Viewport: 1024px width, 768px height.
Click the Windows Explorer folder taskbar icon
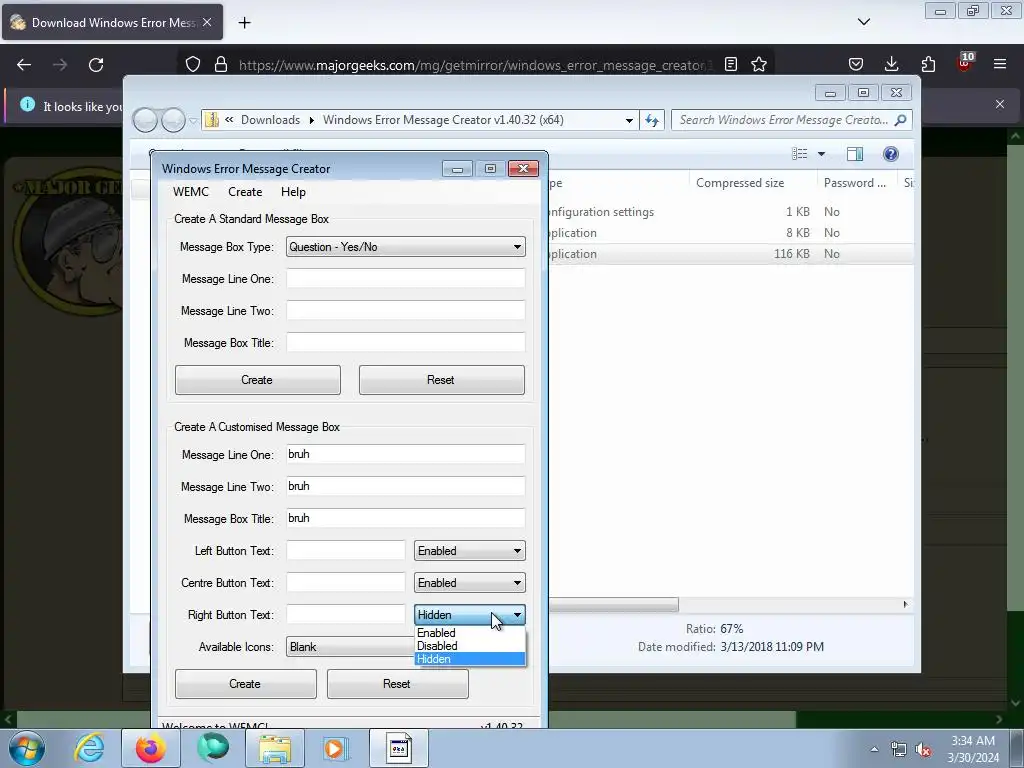pos(275,748)
